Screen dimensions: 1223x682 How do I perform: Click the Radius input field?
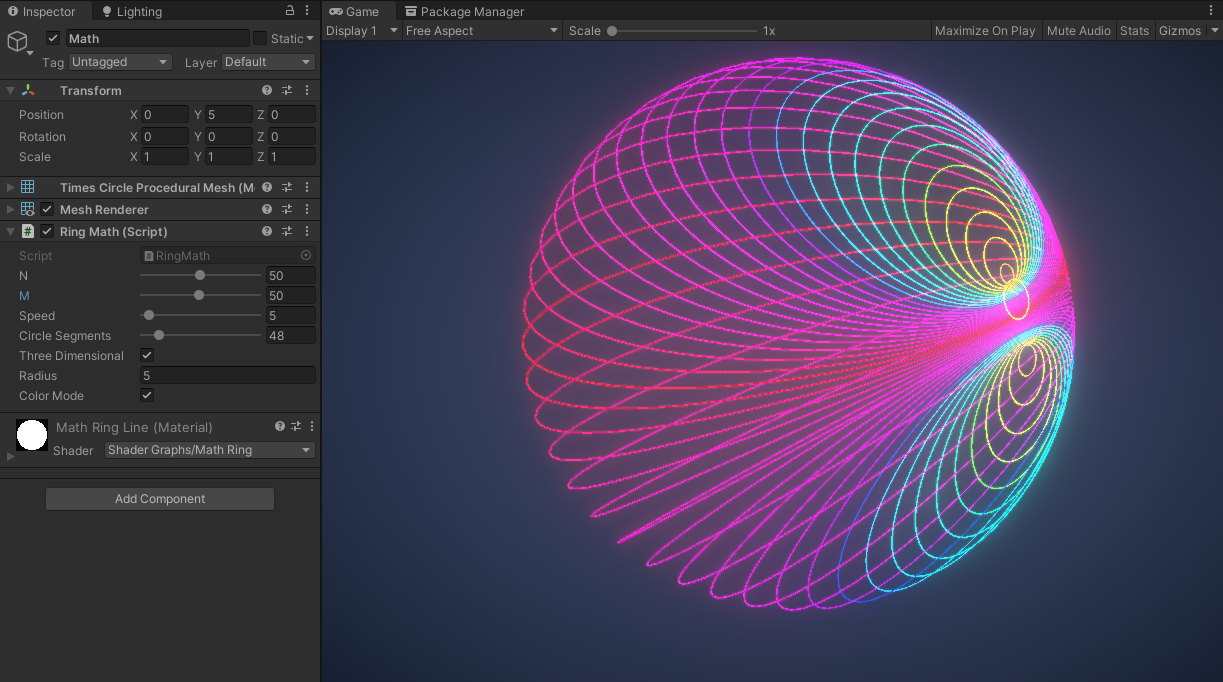point(227,376)
